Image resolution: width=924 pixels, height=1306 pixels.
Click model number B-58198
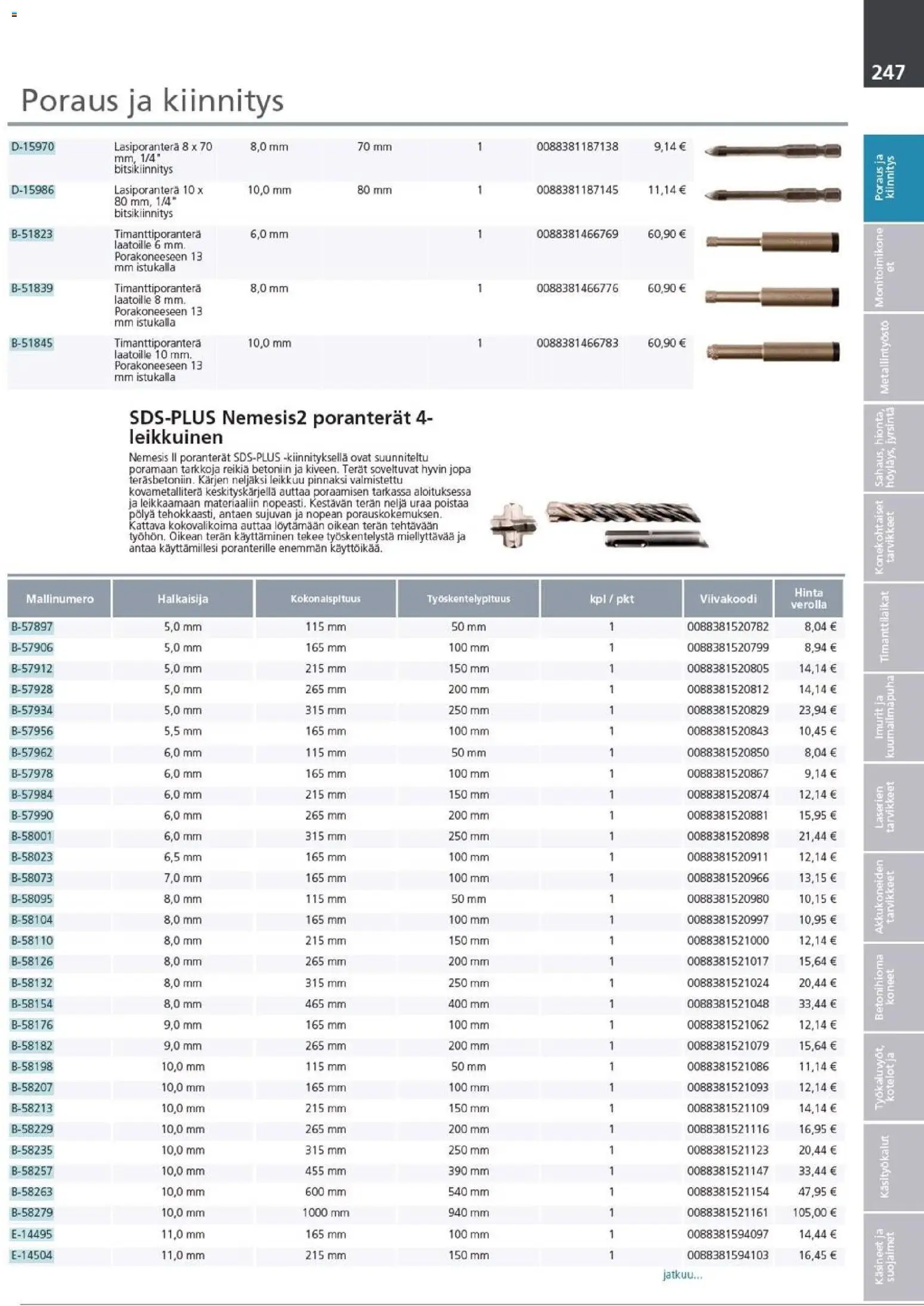pyautogui.click(x=32, y=1066)
